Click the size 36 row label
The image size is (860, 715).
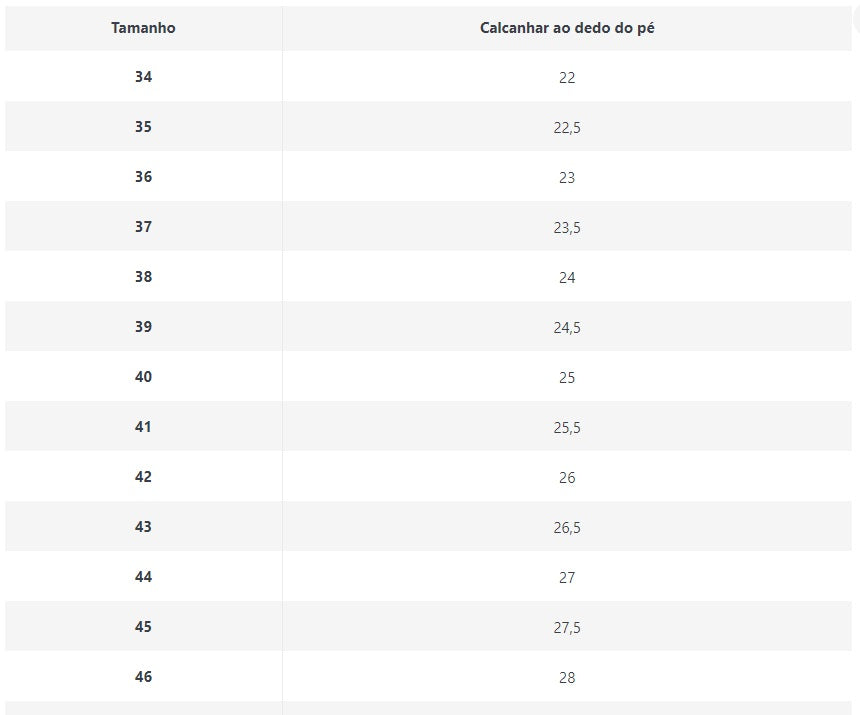coord(143,177)
